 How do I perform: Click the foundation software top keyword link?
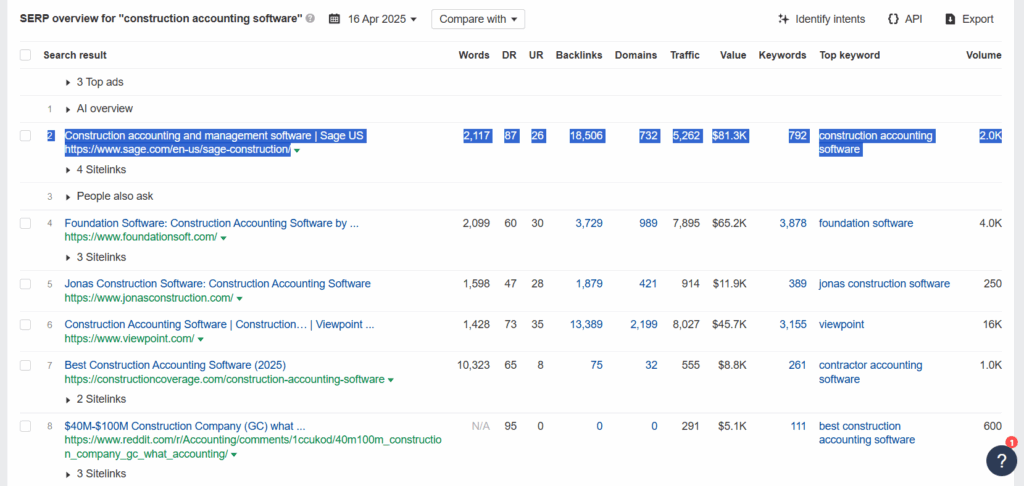(866, 223)
